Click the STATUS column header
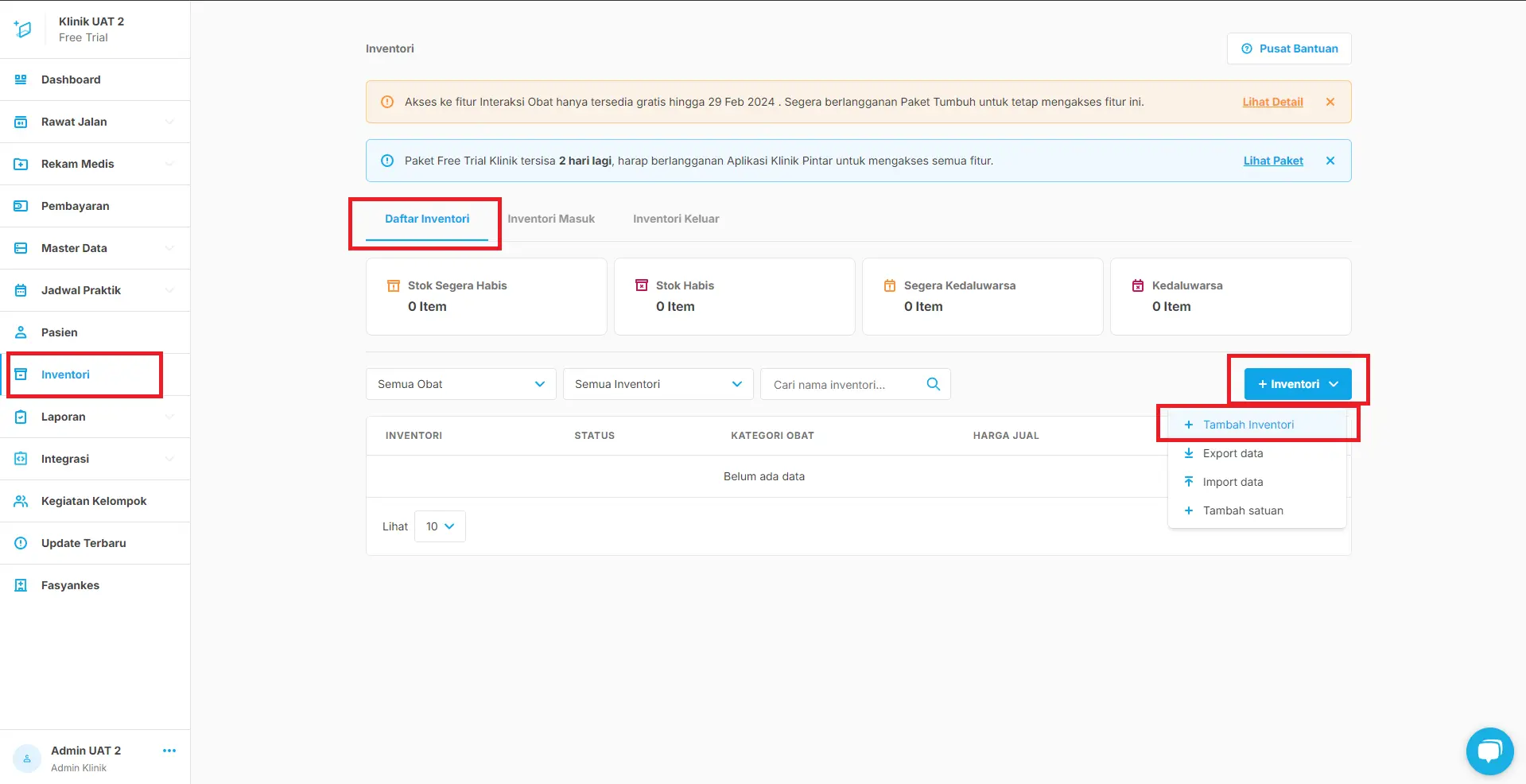This screenshot has width=1526, height=784. (x=595, y=436)
